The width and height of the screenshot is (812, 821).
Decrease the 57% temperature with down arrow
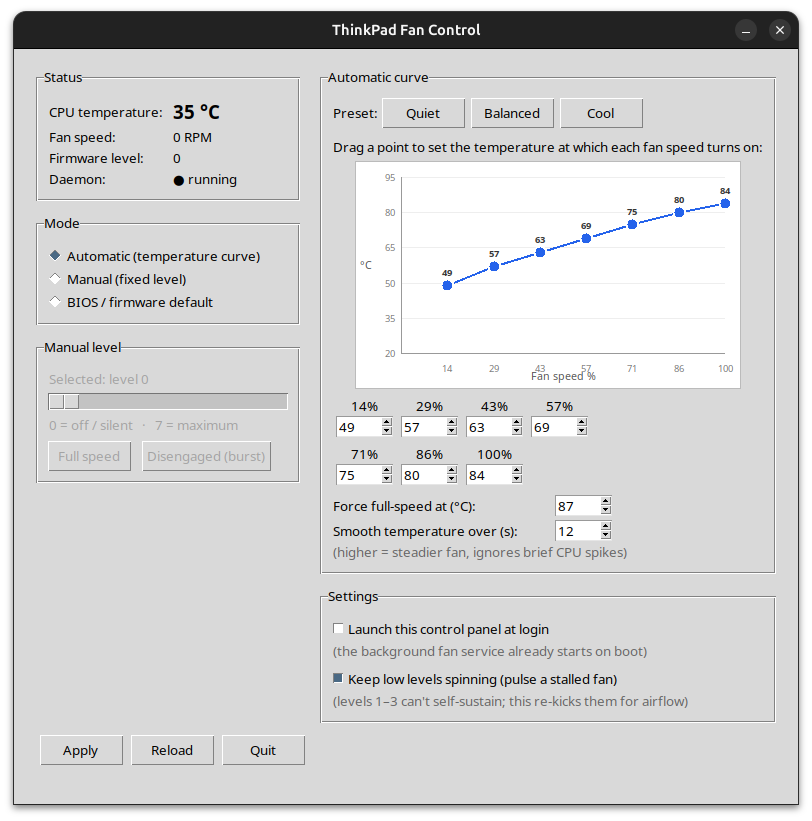[x=582, y=432]
